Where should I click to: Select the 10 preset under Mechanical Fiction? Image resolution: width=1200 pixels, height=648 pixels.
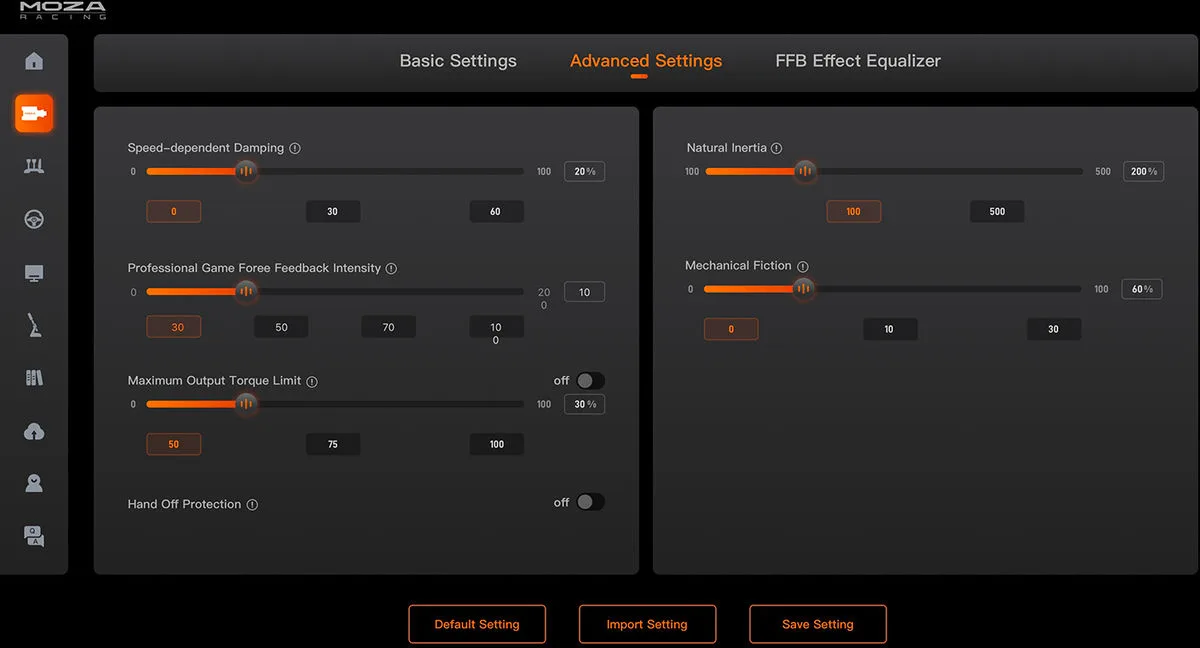[890, 329]
